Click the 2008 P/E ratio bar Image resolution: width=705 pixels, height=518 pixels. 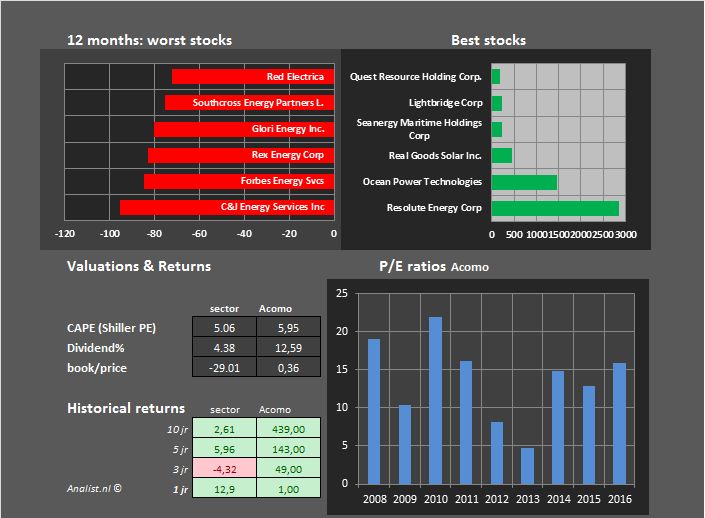pyautogui.click(x=374, y=411)
